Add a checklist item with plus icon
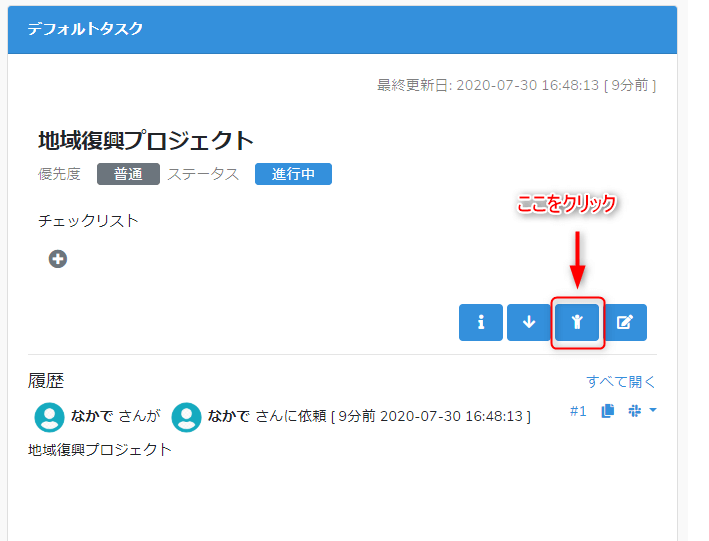 (x=58, y=259)
